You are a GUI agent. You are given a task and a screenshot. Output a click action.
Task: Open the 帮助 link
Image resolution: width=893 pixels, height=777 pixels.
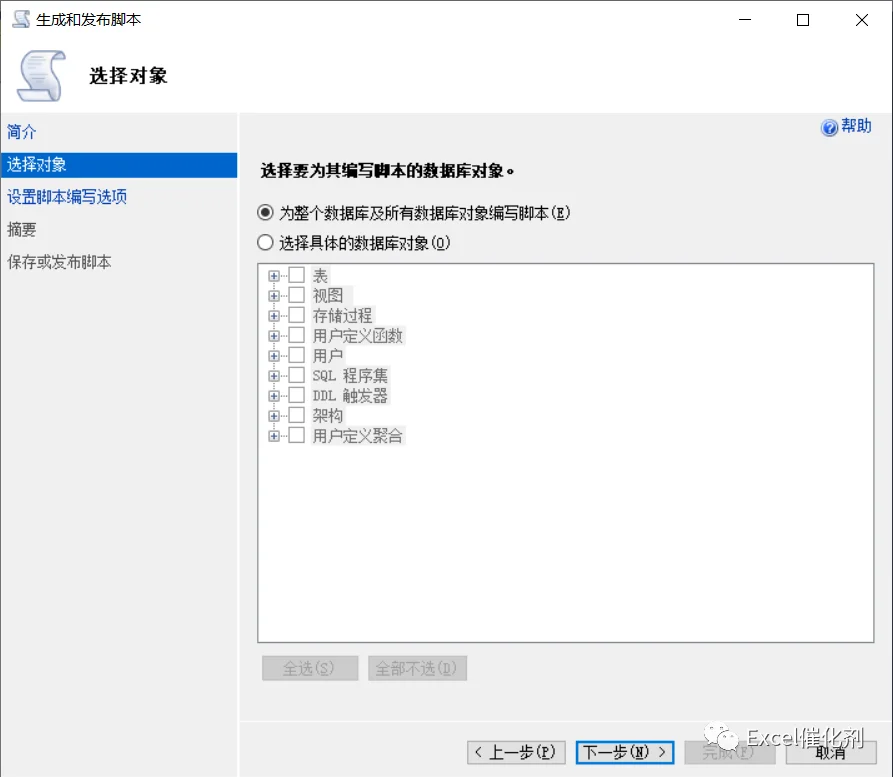point(856,126)
